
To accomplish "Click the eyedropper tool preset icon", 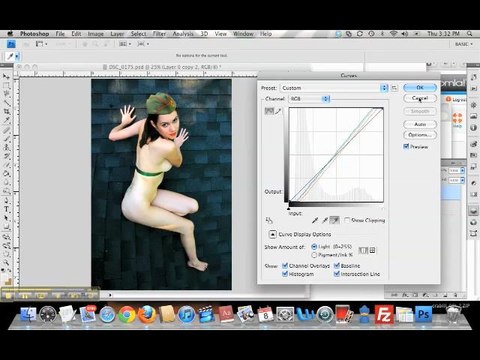I will [10, 56].
